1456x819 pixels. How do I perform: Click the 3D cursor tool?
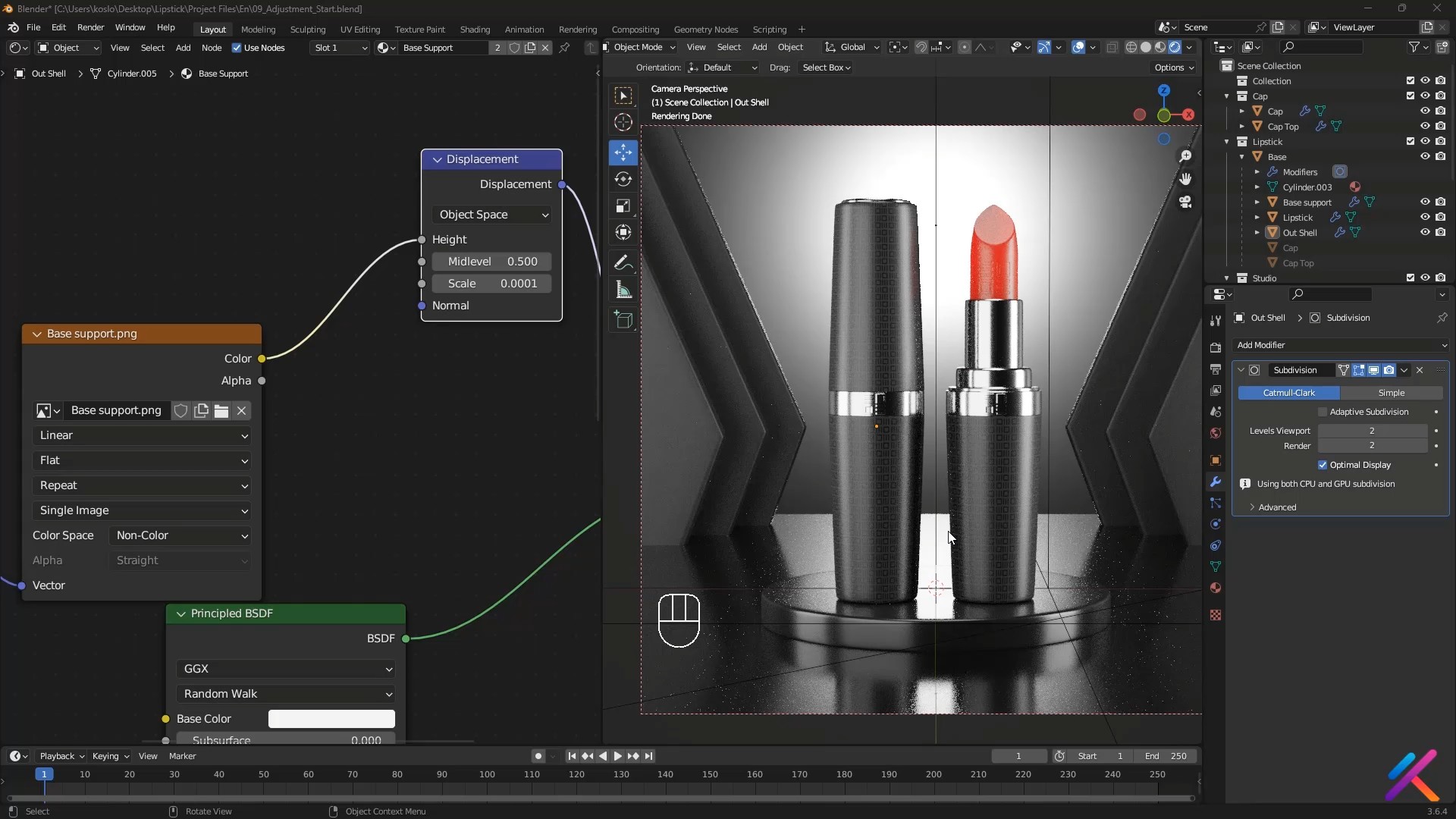pyautogui.click(x=623, y=122)
